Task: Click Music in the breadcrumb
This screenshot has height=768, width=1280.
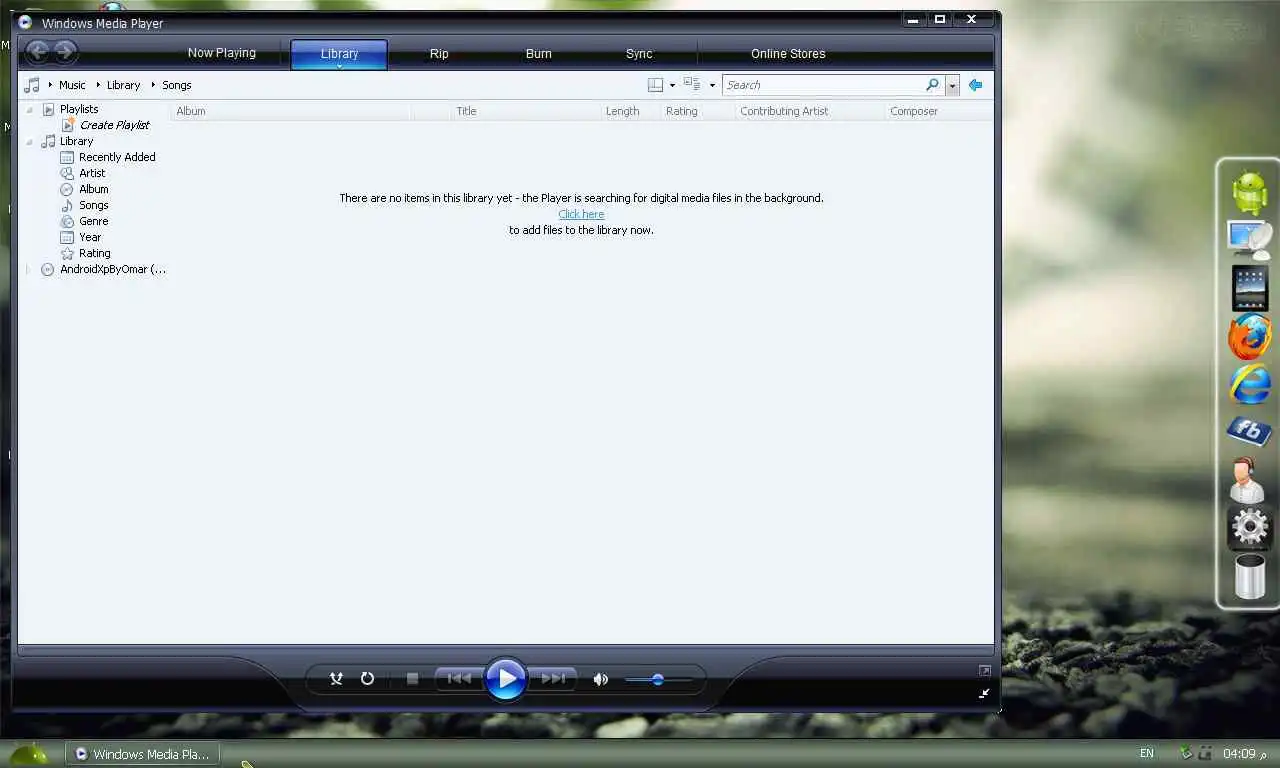Action: point(72,85)
